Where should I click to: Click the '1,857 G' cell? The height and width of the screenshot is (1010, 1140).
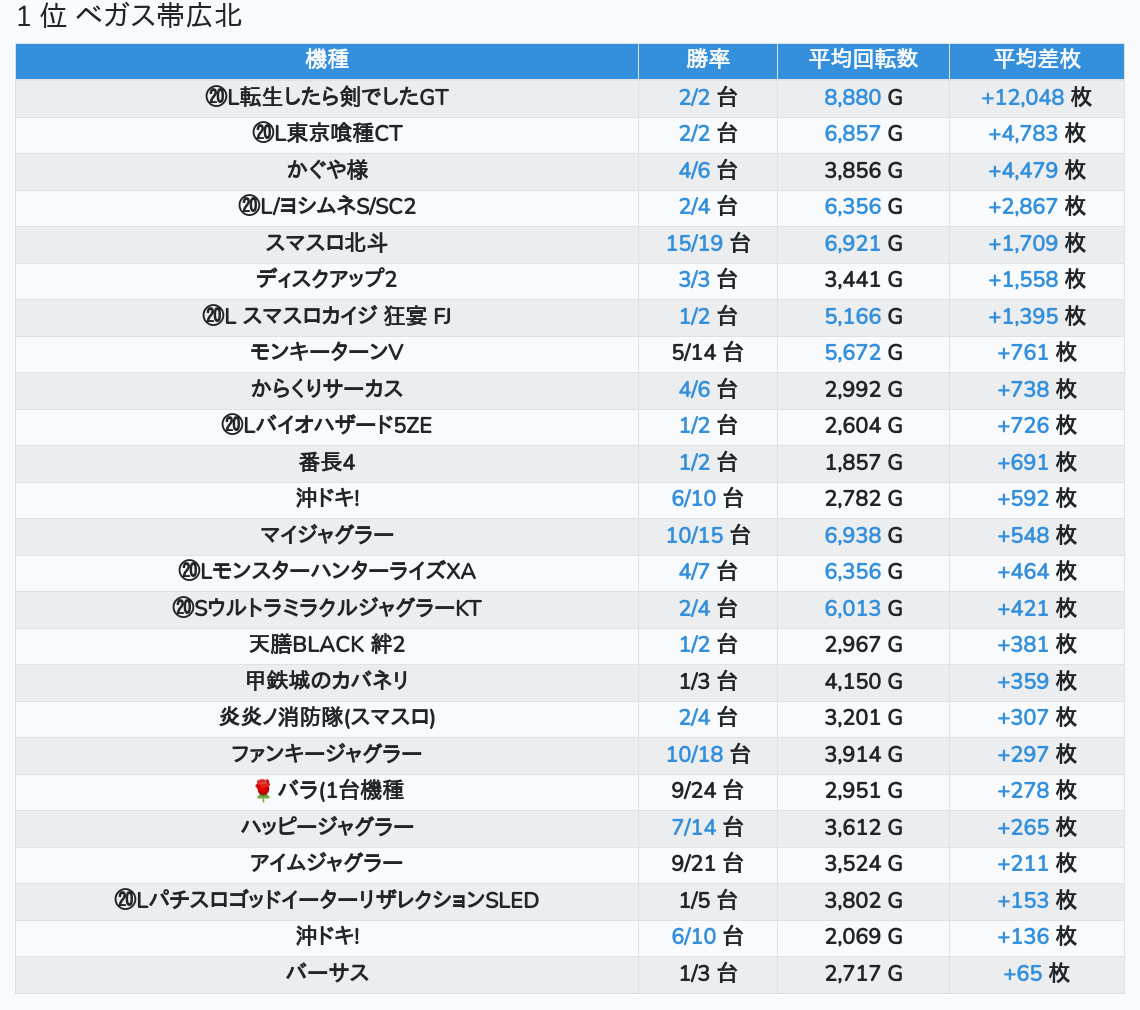tap(863, 462)
